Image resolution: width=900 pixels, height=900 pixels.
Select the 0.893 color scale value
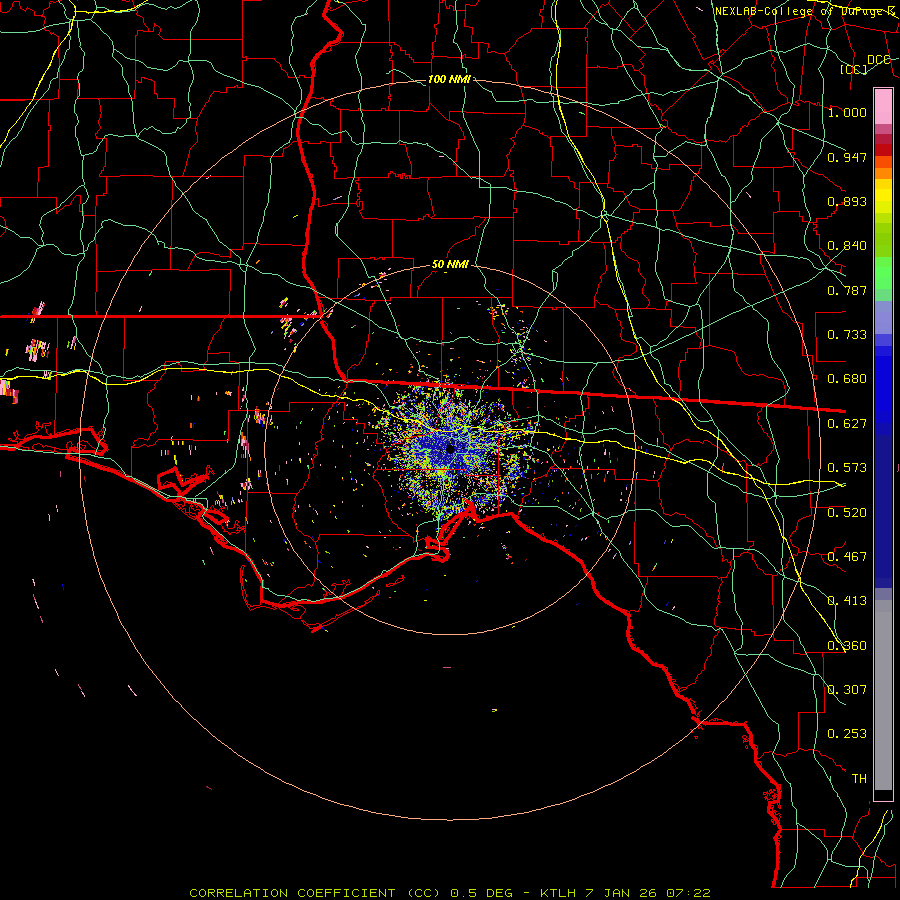pos(847,201)
